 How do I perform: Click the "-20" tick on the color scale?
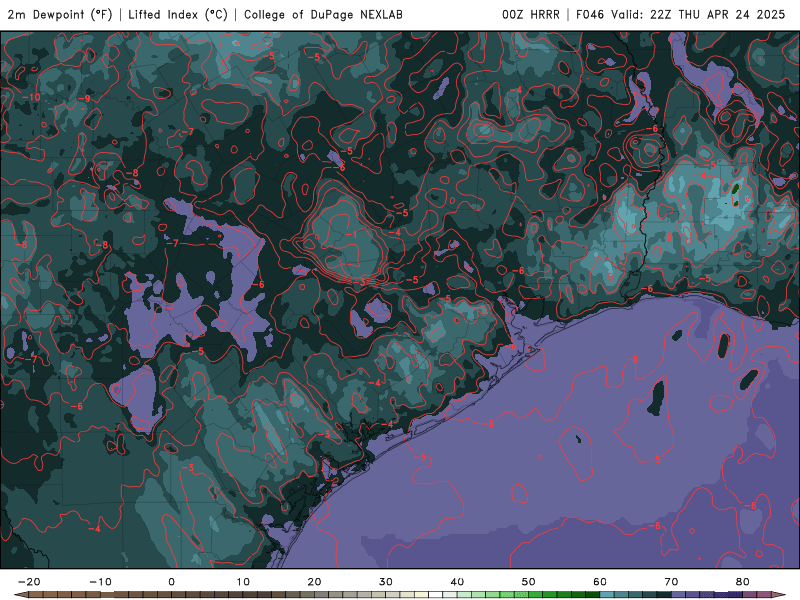(29, 582)
